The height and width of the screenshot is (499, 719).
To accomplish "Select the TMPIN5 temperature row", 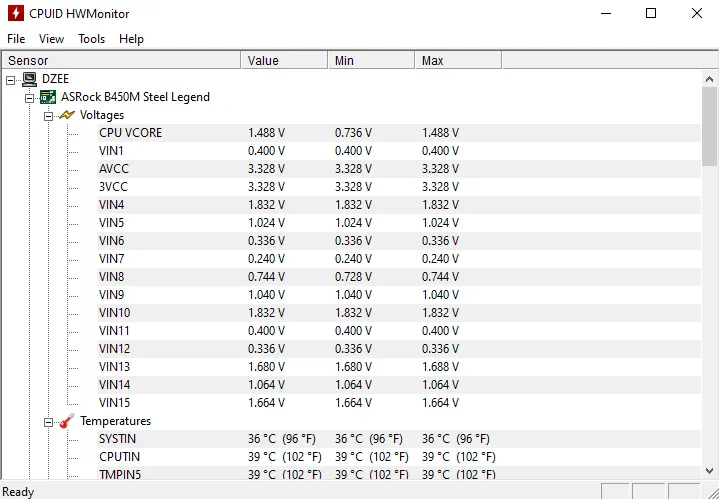I will [399, 473].
